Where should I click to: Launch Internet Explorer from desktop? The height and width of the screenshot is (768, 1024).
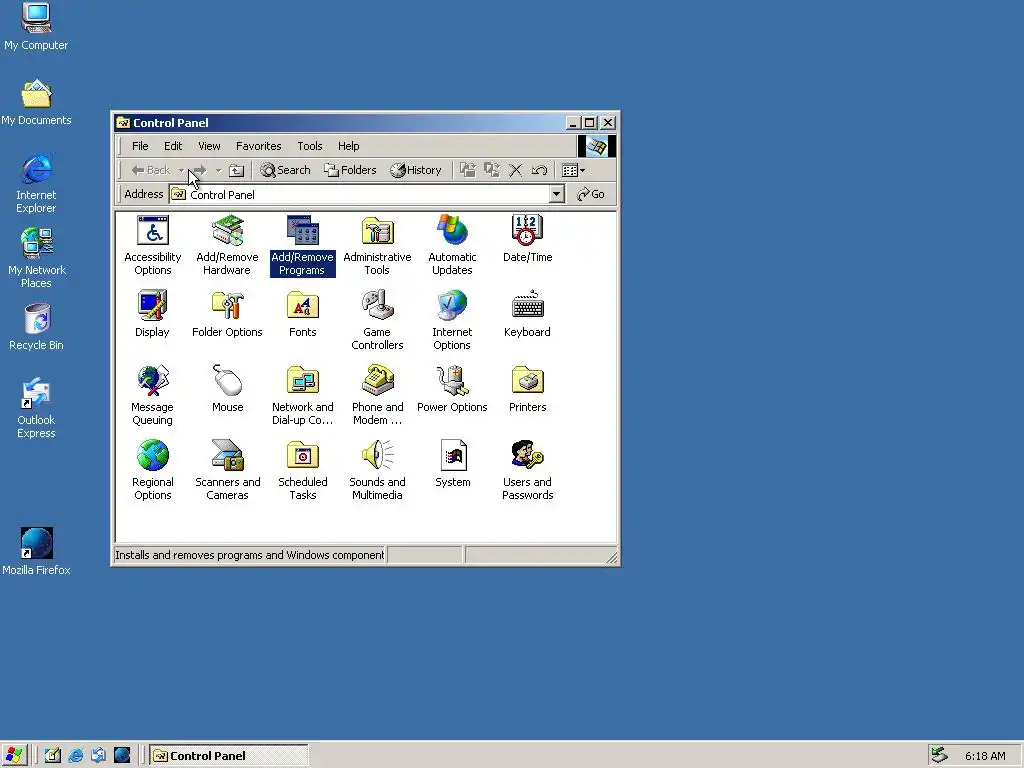(x=36, y=184)
